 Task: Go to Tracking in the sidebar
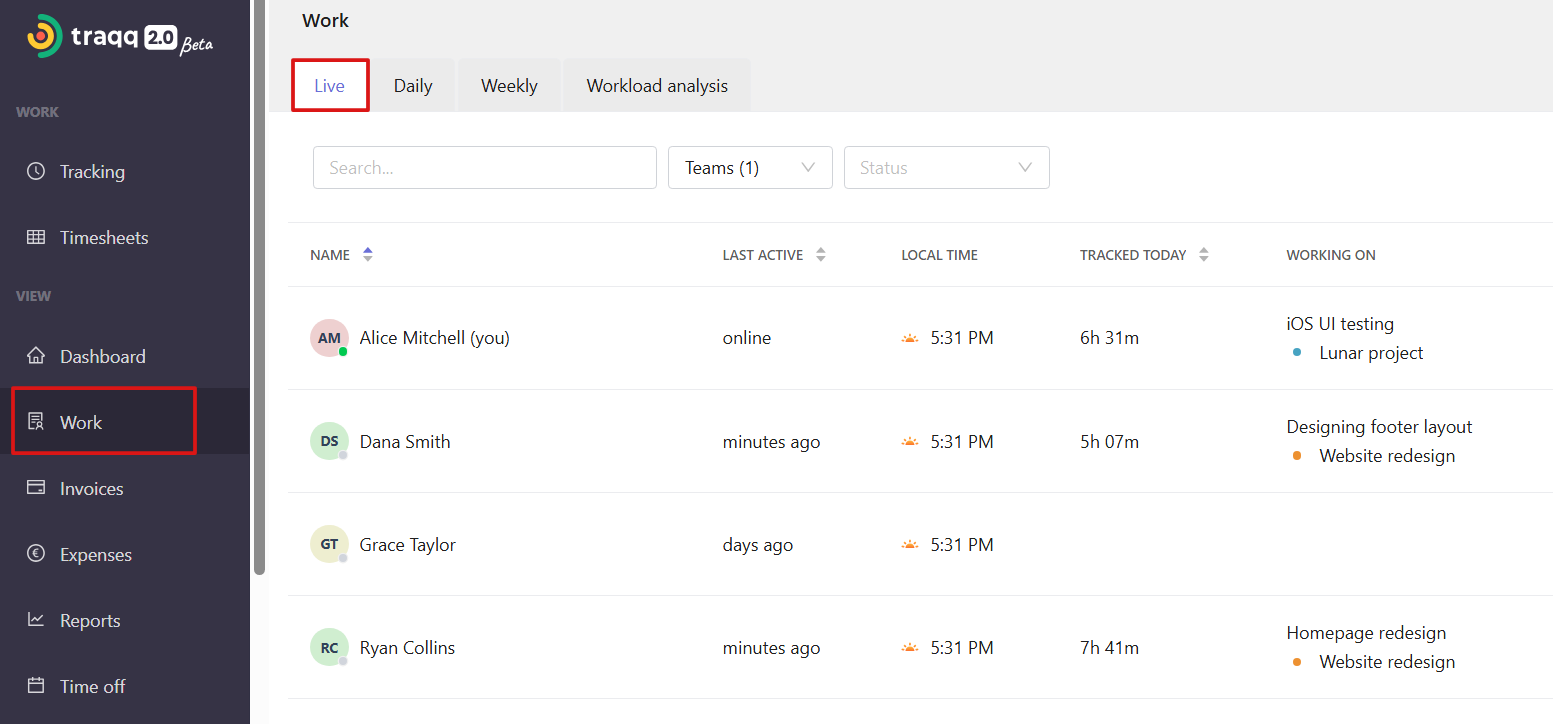coord(125,171)
